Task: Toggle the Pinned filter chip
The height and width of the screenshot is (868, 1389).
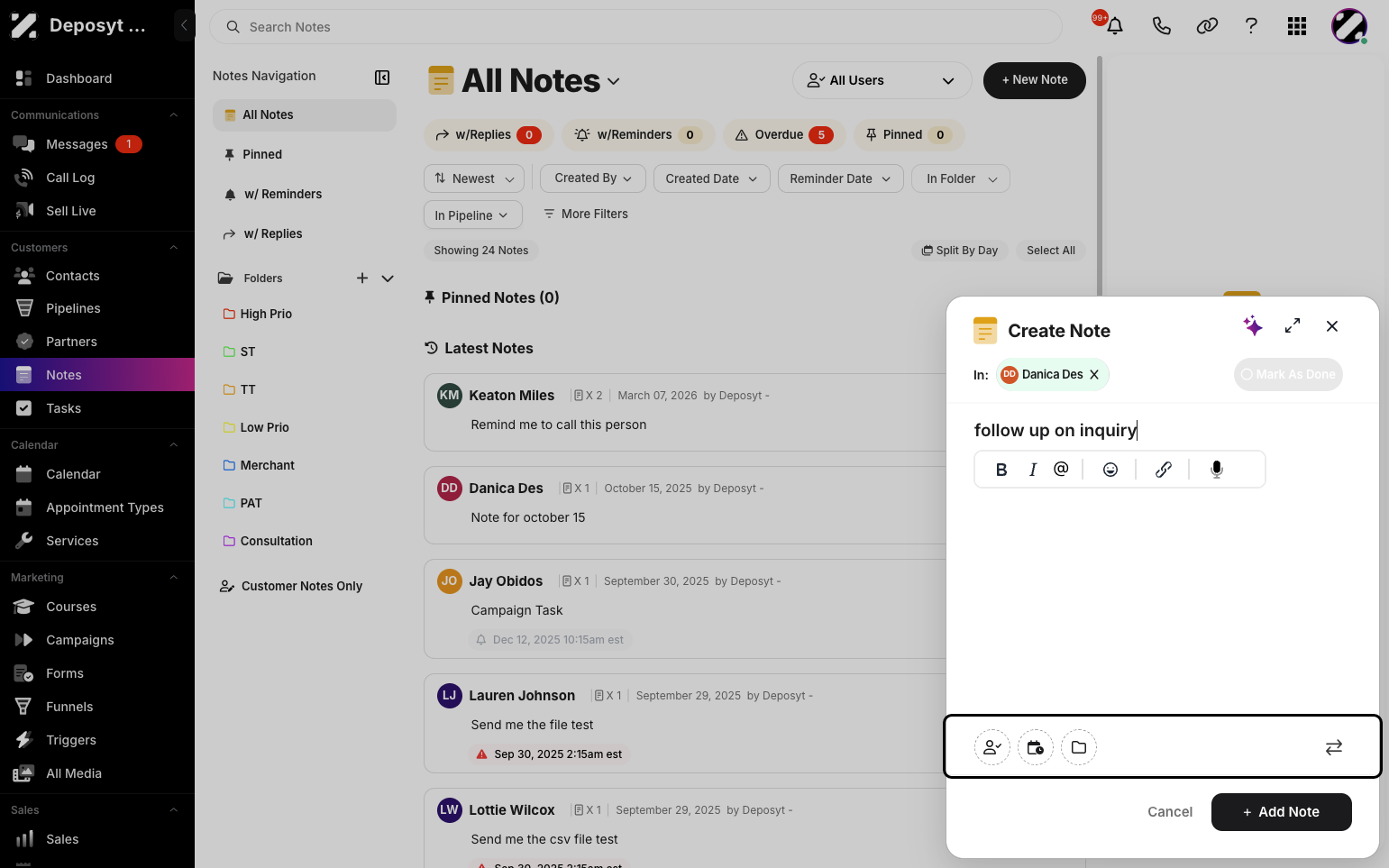Action: click(x=909, y=135)
